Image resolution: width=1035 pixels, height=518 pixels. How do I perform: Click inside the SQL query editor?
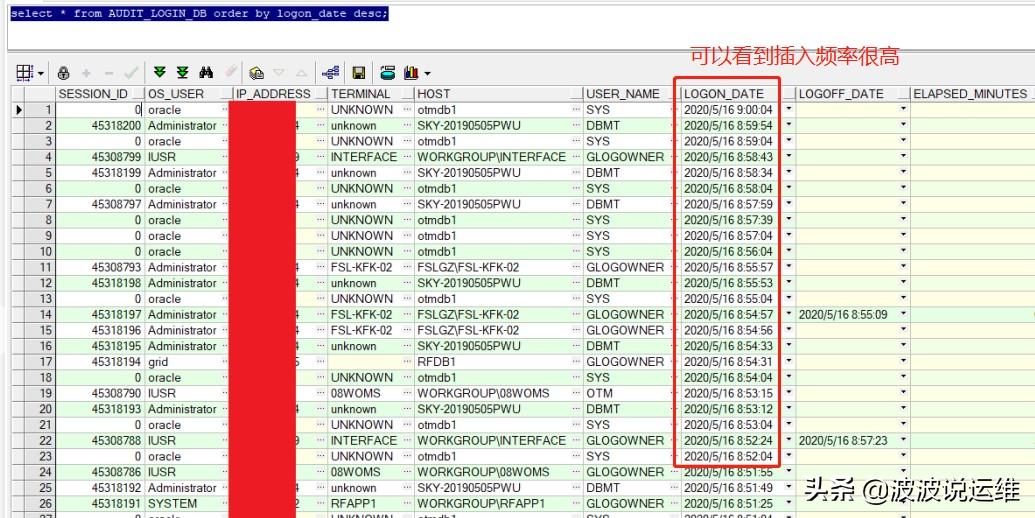(x=521, y=30)
